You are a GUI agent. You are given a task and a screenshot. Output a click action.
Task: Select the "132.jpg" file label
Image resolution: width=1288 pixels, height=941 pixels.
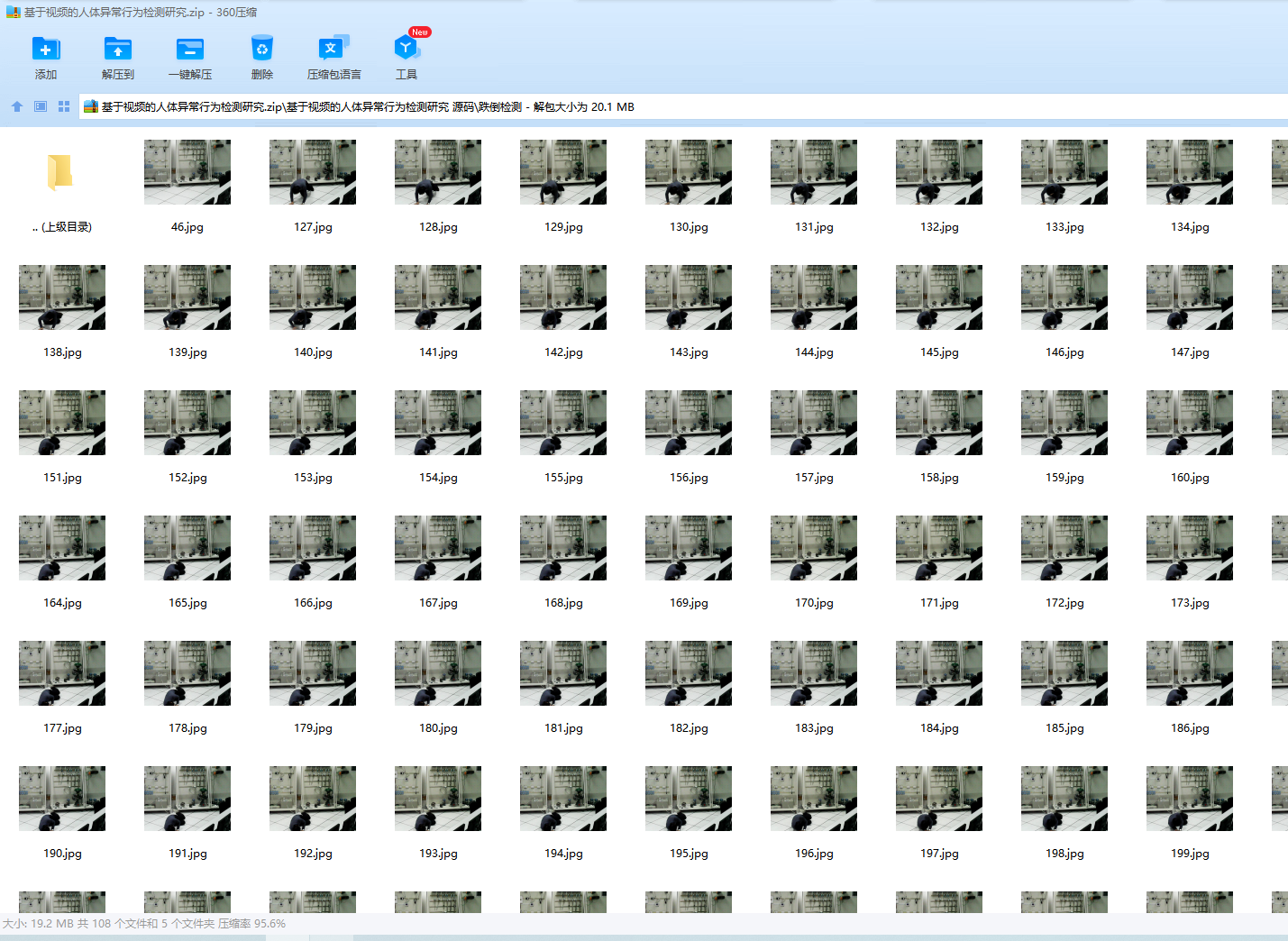939,227
